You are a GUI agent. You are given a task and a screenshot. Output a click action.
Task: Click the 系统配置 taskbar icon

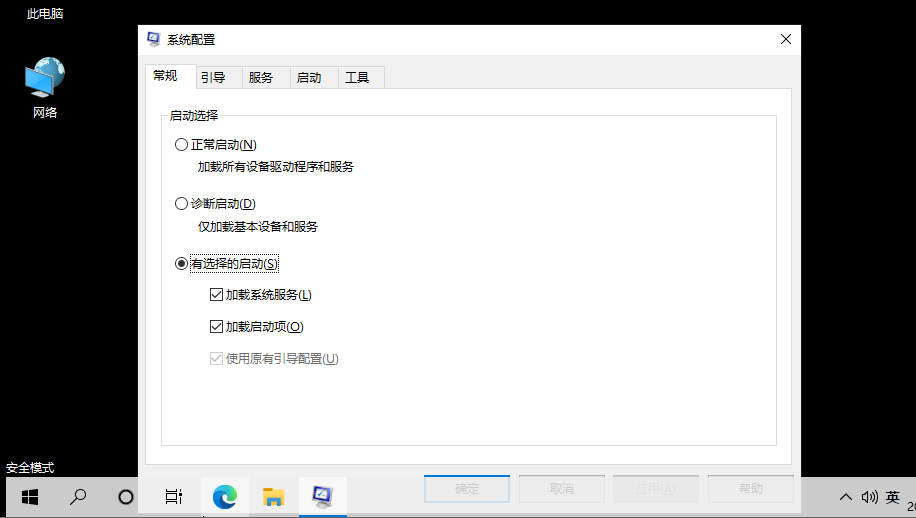coord(322,497)
